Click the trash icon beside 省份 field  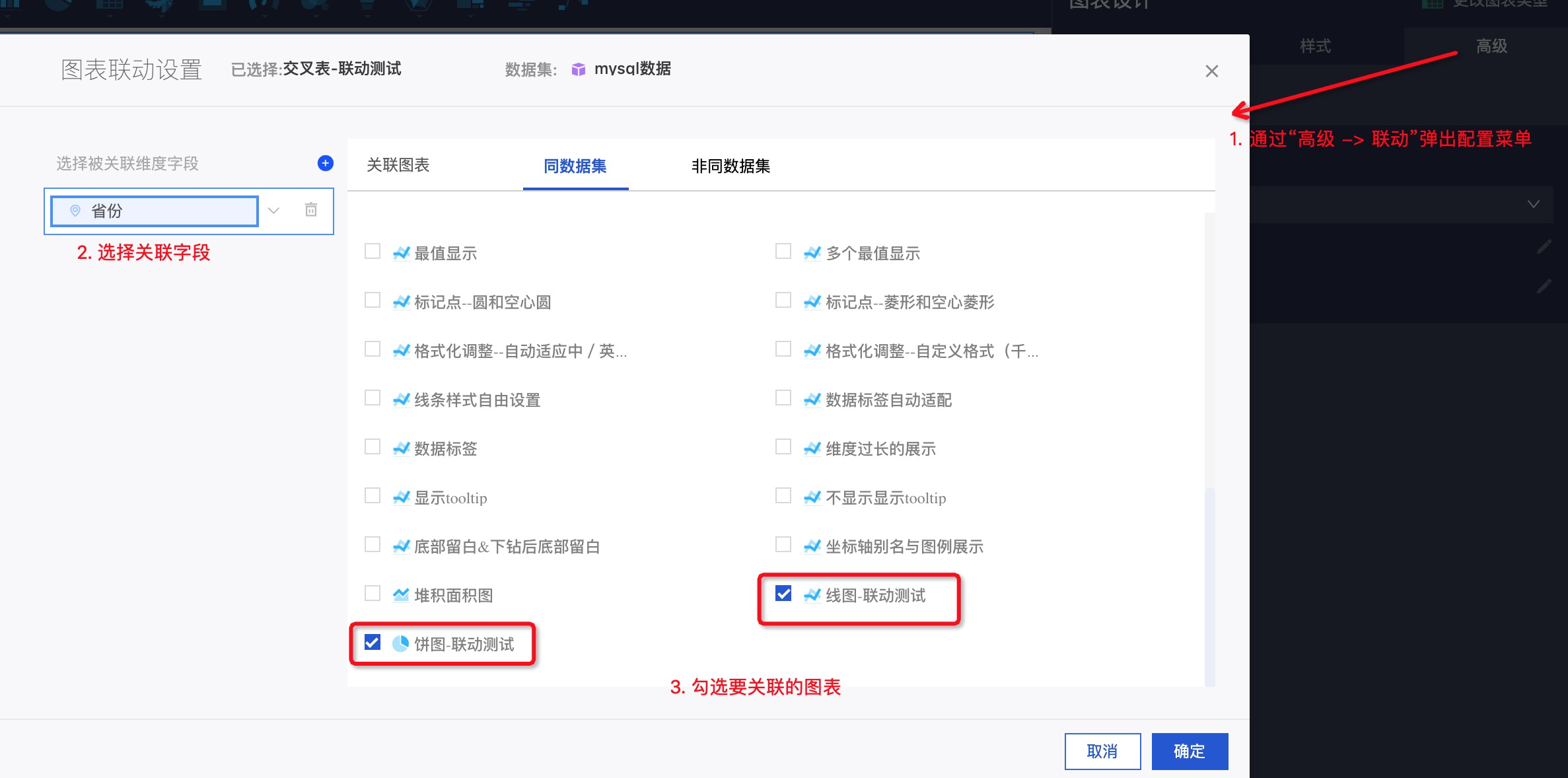311,210
